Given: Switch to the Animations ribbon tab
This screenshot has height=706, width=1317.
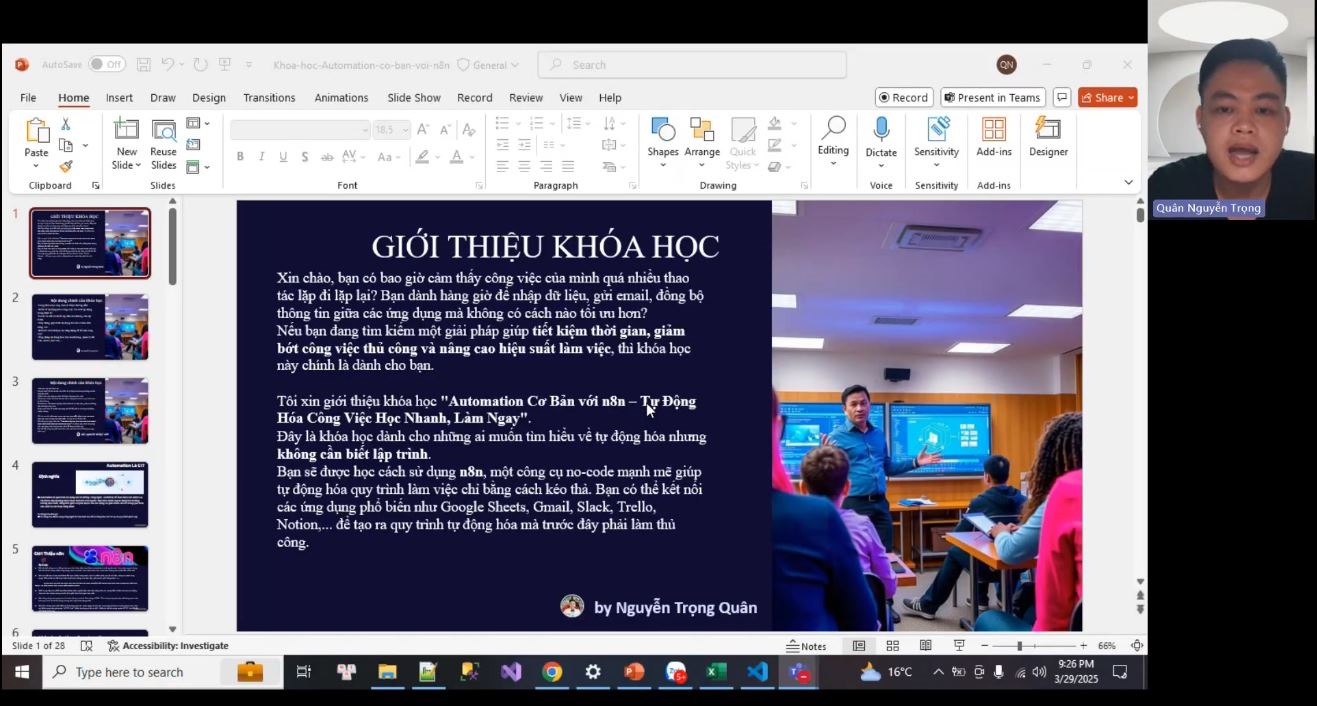Looking at the screenshot, I should click(x=341, y=97).
